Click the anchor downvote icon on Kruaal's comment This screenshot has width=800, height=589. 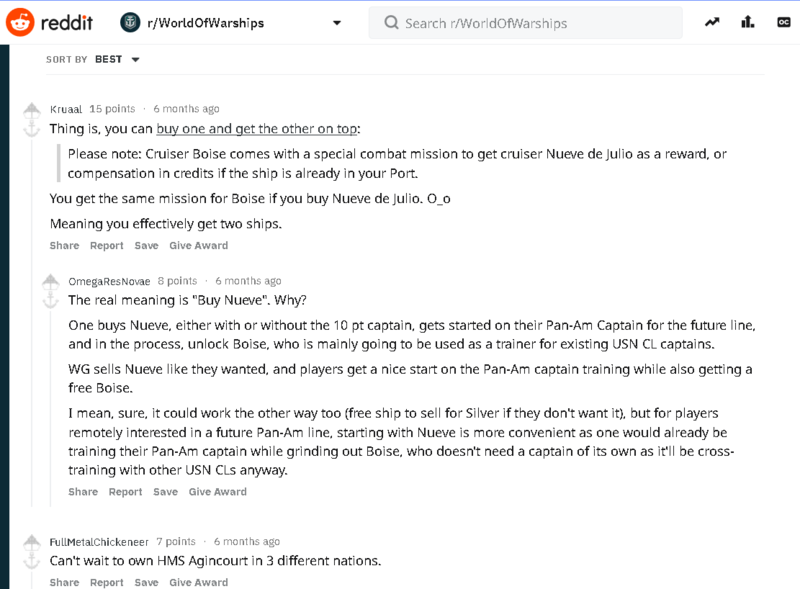pyautogui.click(x=31, y=127)
